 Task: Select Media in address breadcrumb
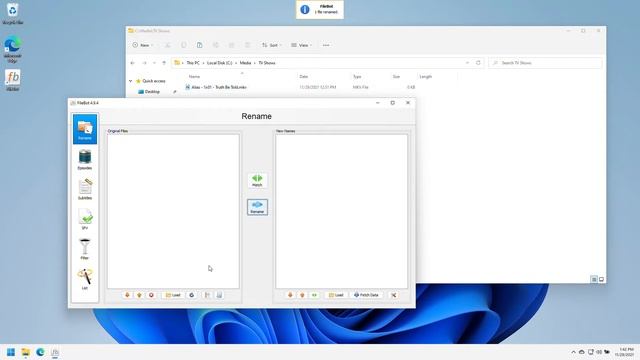pos(245,63)
